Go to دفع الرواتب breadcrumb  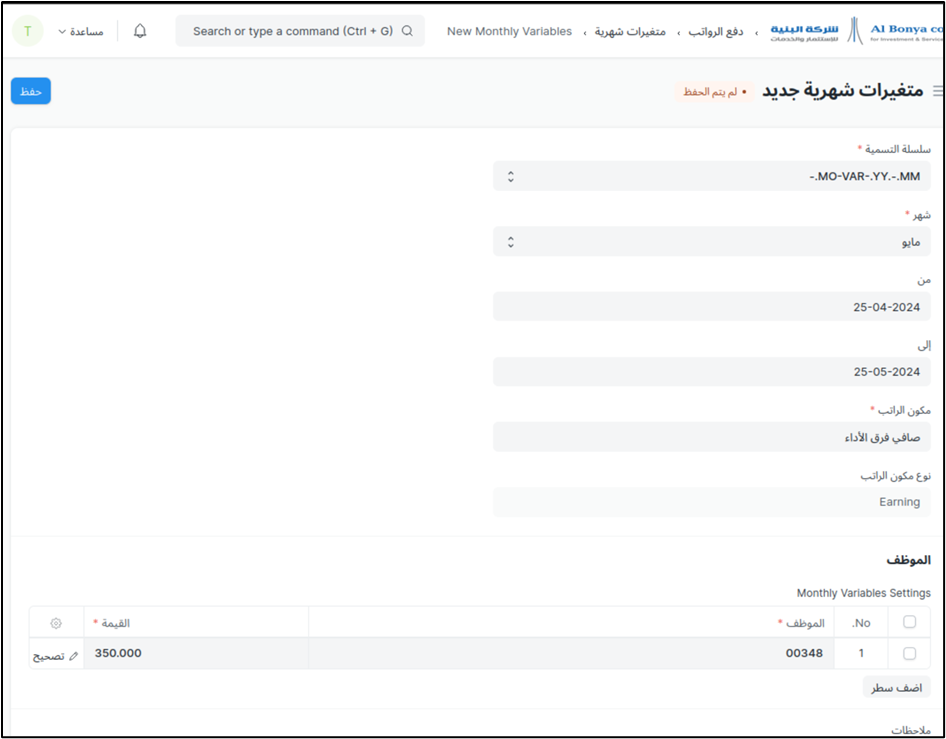pyautogui.click(x=715, y=32)
